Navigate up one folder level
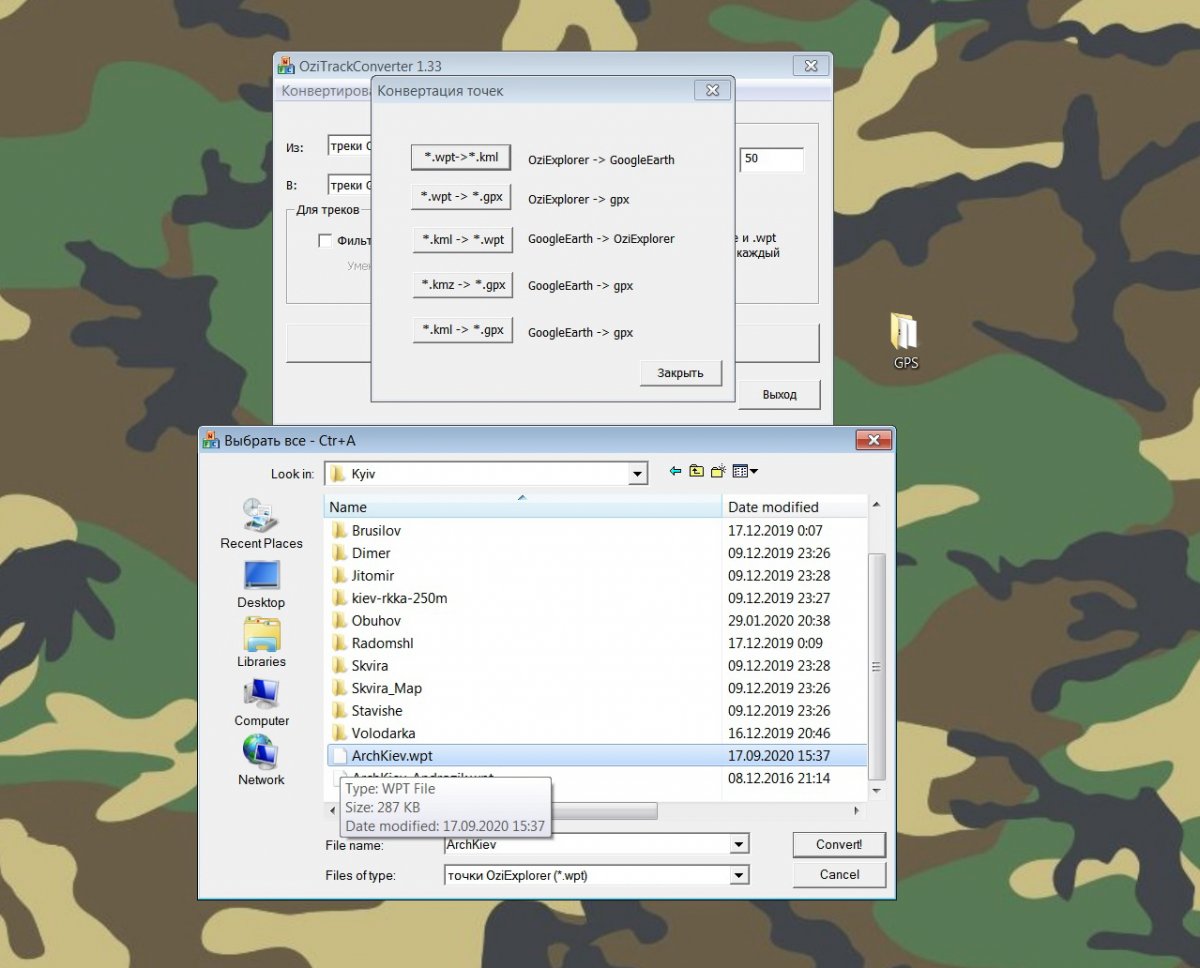This screenshot has width=1200, height=968. coord(696,472)
